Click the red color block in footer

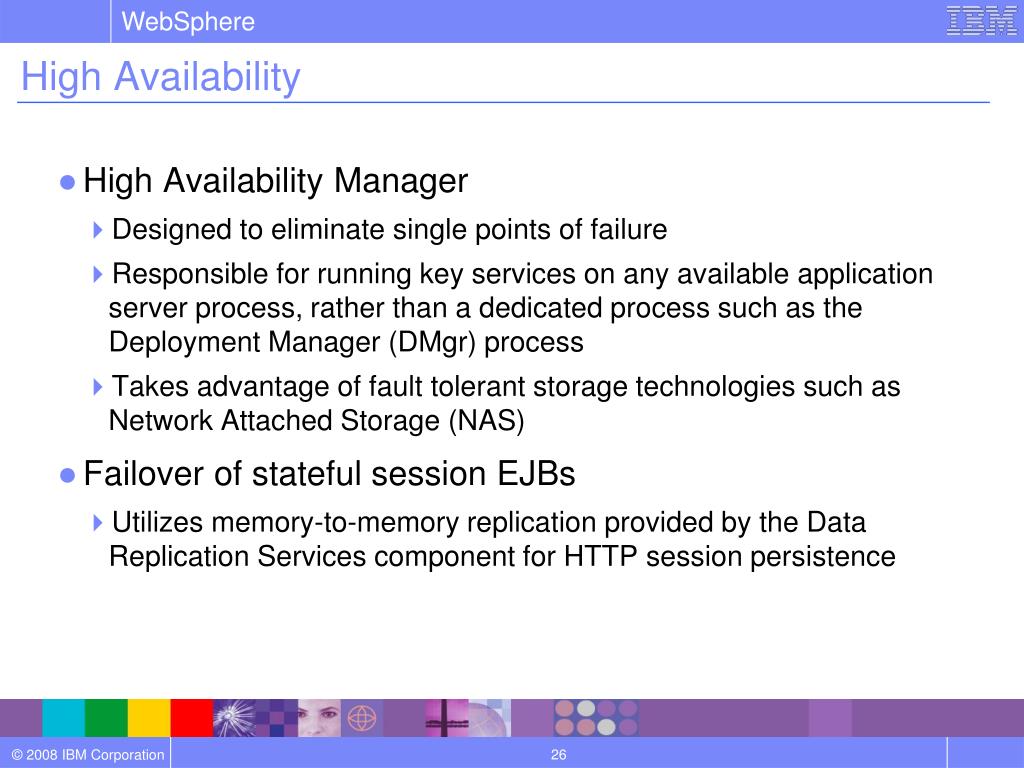[191, 718]
